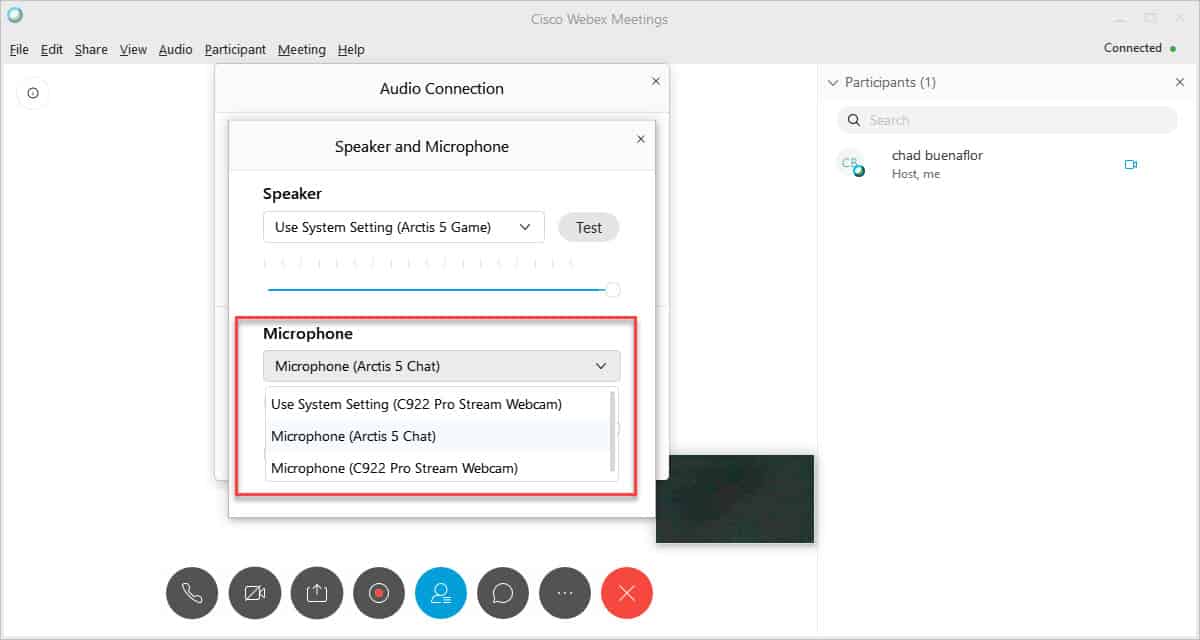
Task: Select Microphone (C922 Pro Stream Webcam) option
Action: coord(437,467)
